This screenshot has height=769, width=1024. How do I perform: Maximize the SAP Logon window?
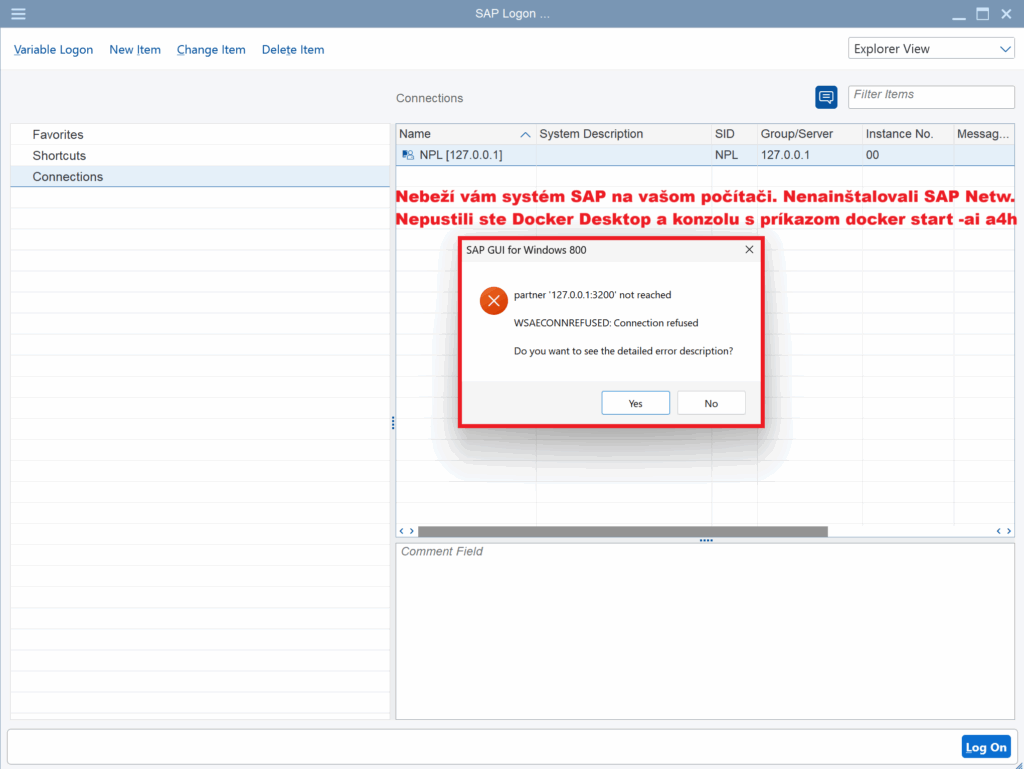[x=982, y=14]
